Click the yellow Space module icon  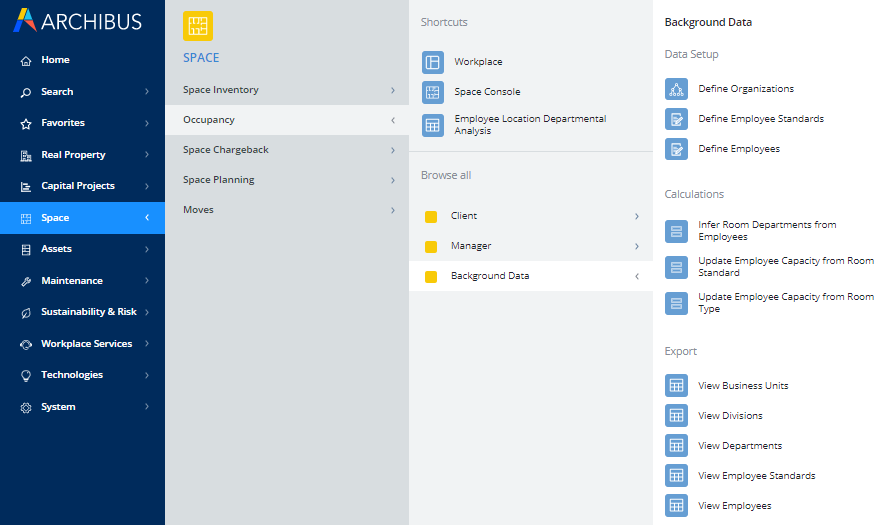[x=198, y=26]
